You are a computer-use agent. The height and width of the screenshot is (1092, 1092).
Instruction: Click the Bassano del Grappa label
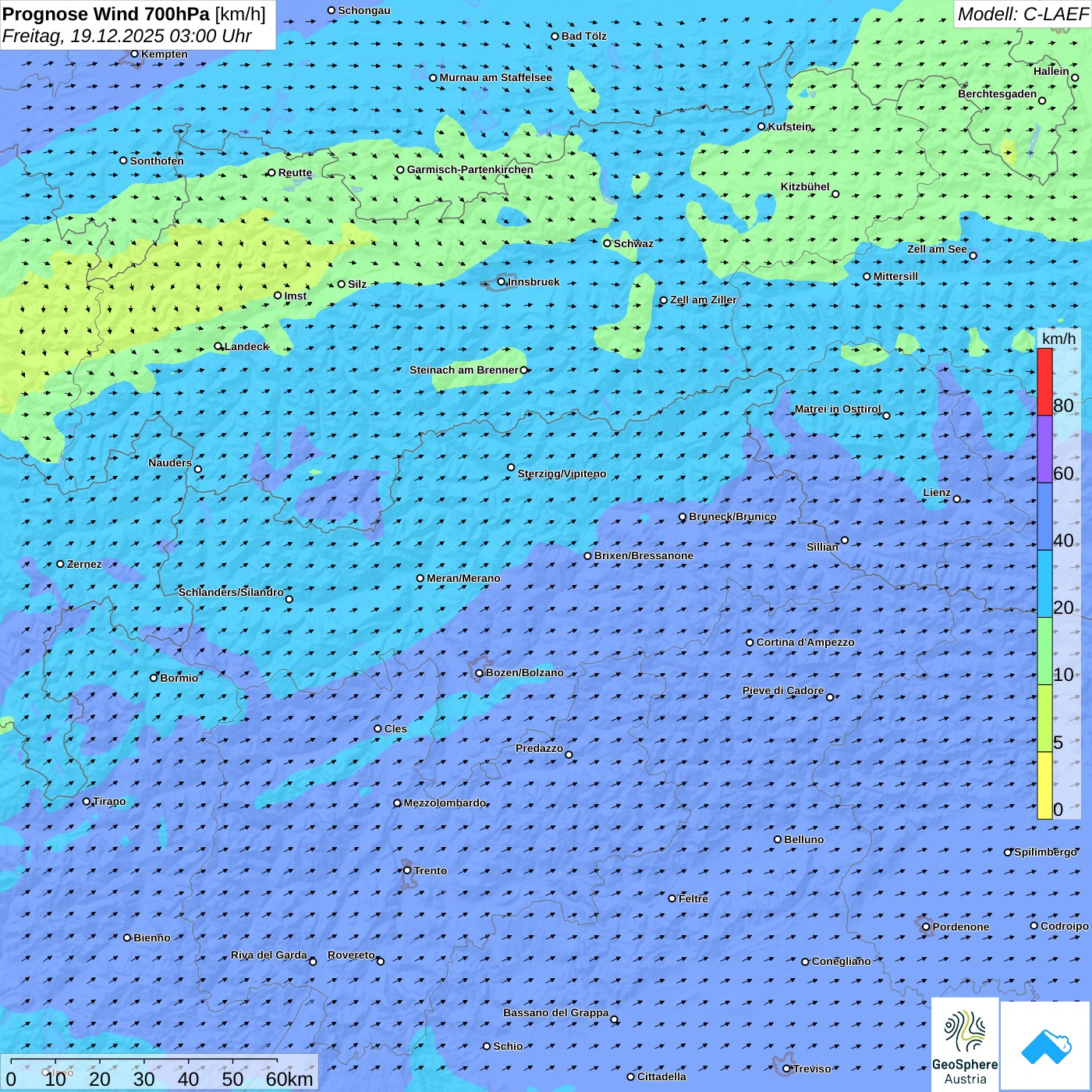[x=556, y=1012]
